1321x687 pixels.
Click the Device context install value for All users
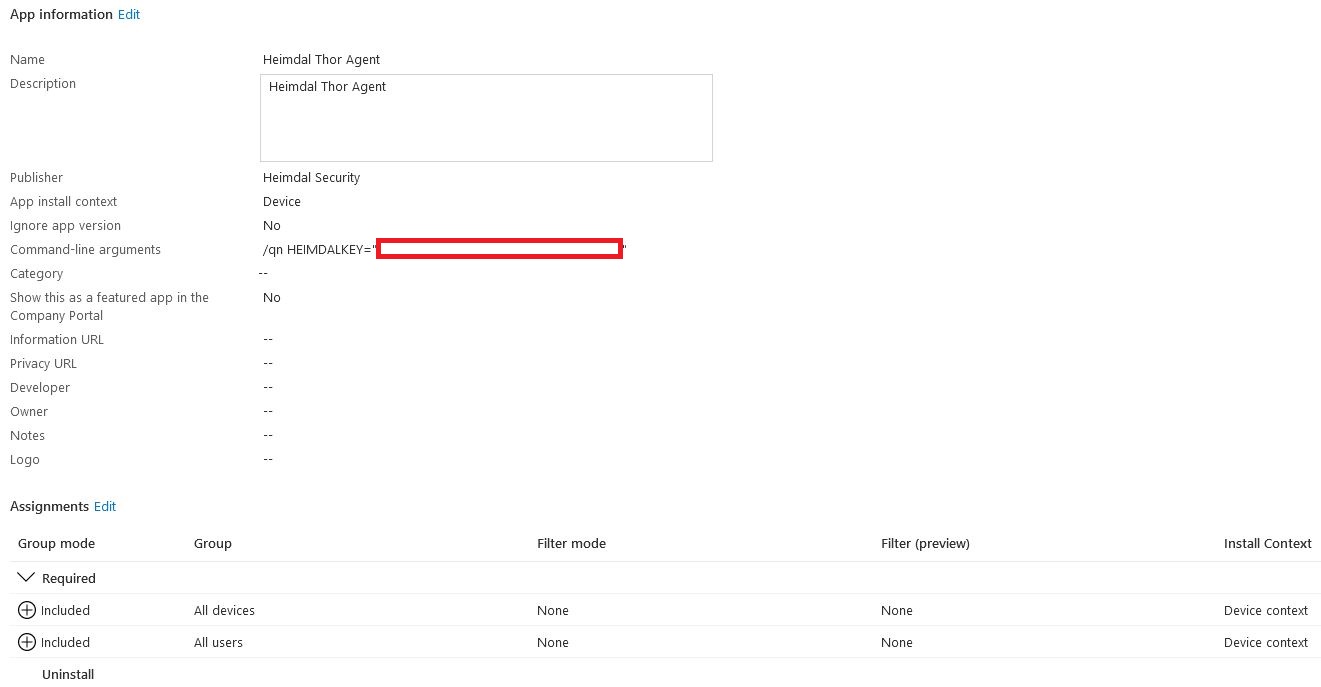1267,642
